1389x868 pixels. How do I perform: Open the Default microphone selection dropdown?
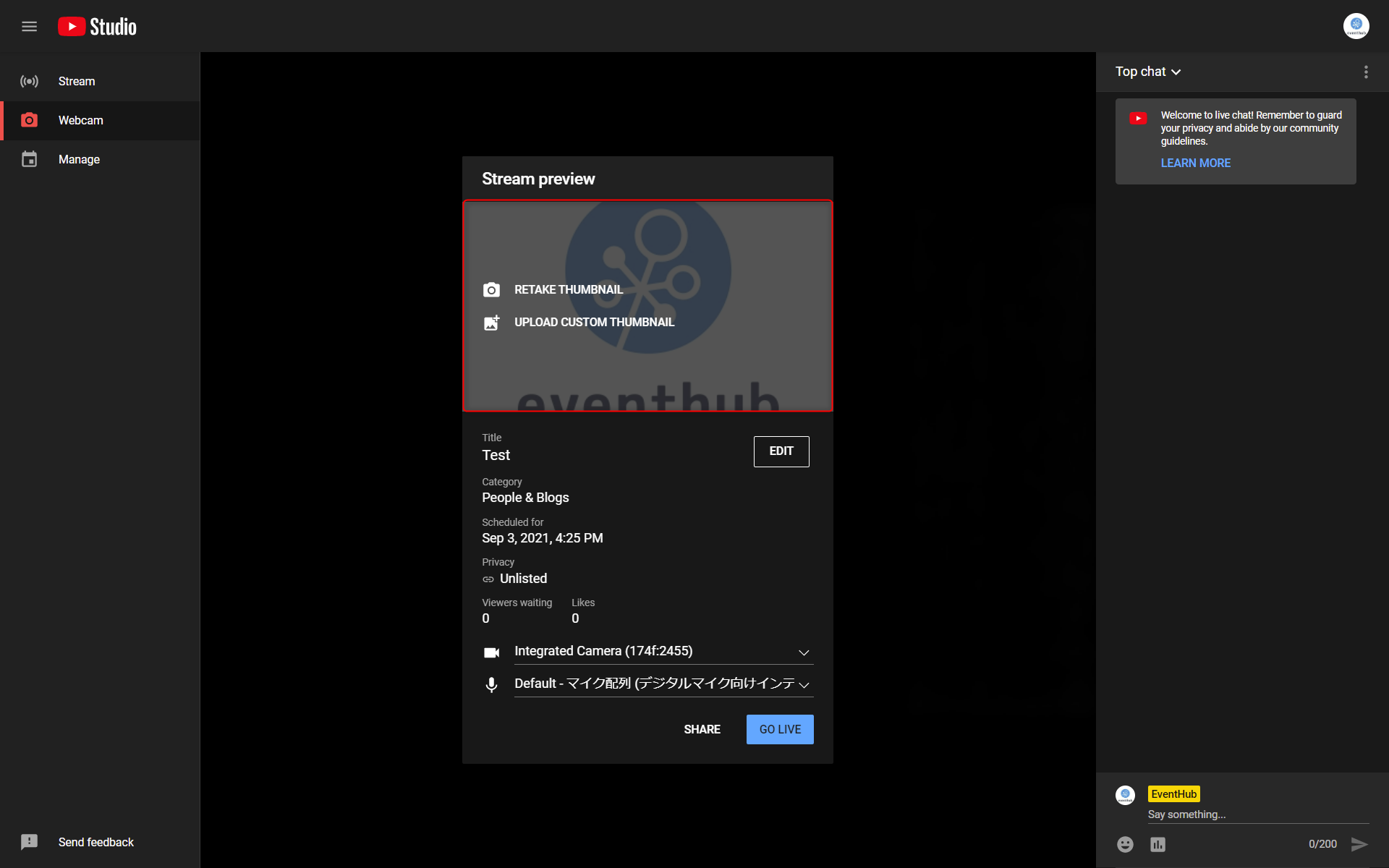coord(663,684)
